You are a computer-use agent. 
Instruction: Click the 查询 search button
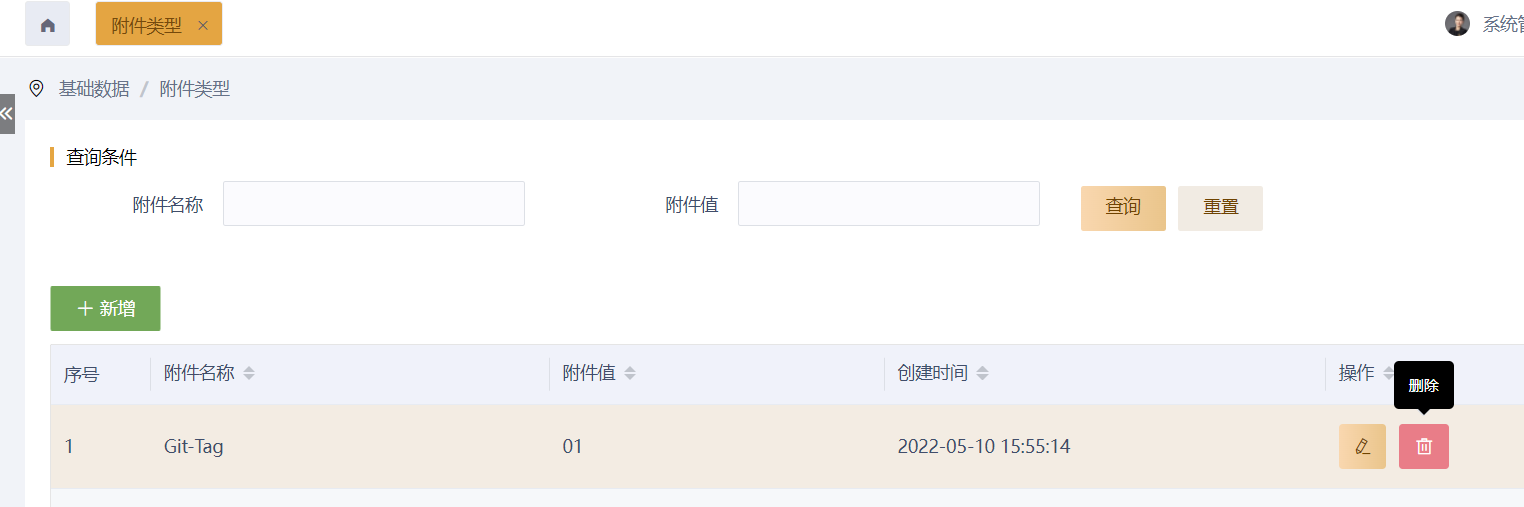(1123, 207)
